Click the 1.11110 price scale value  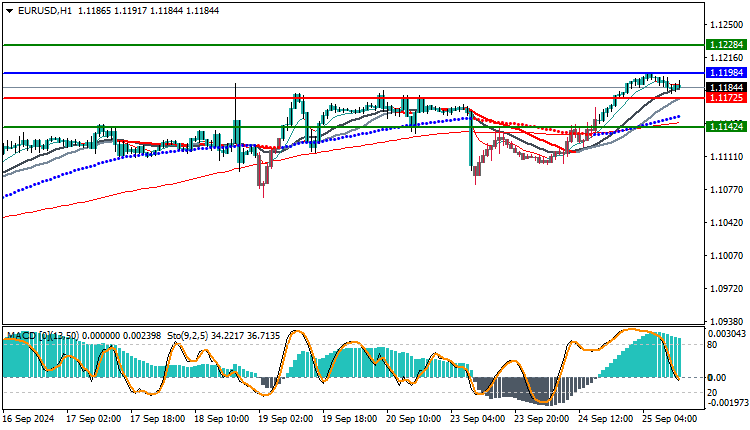(x=727, y=157)
